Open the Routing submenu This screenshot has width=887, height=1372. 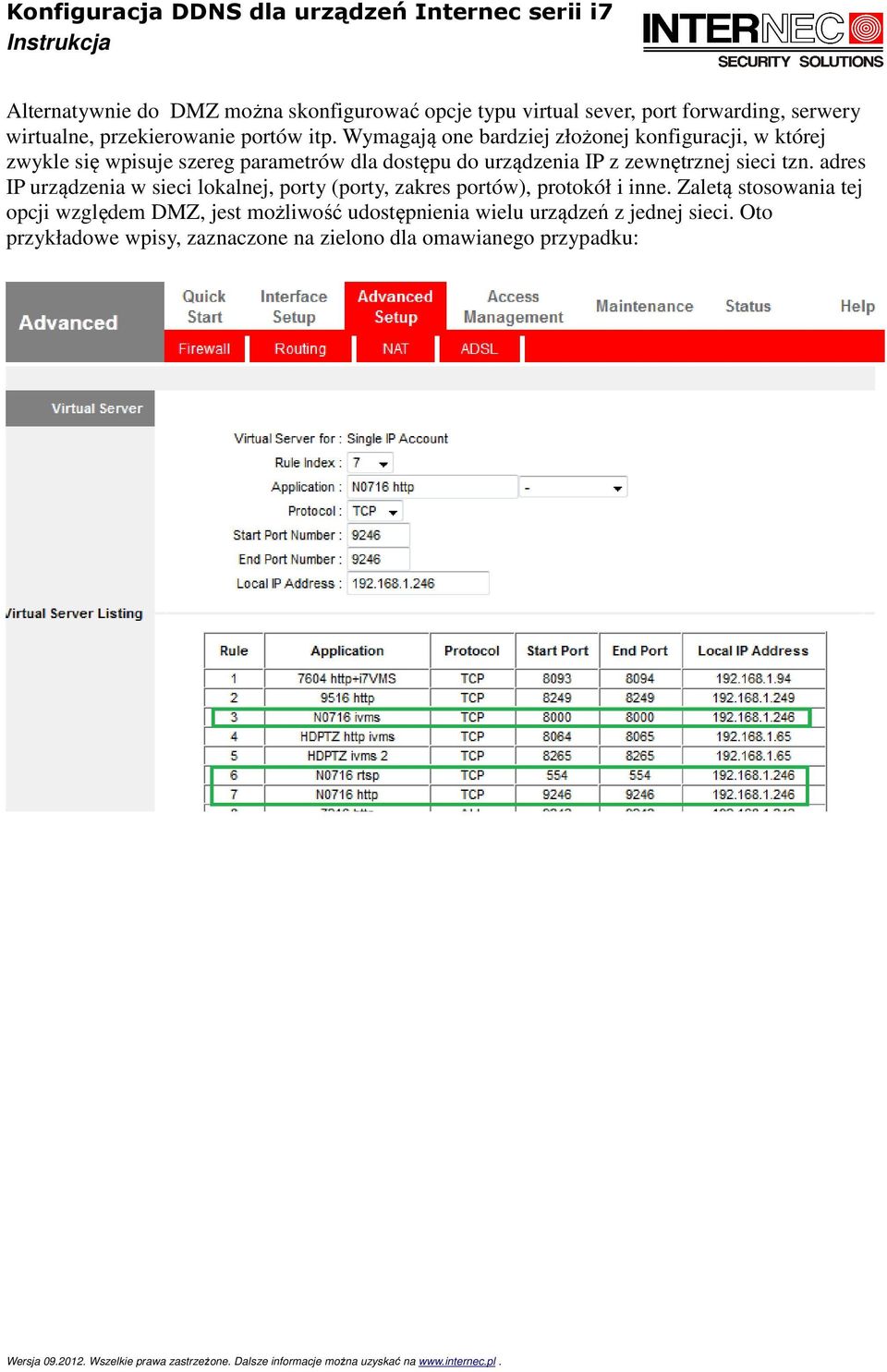(300, 348)
